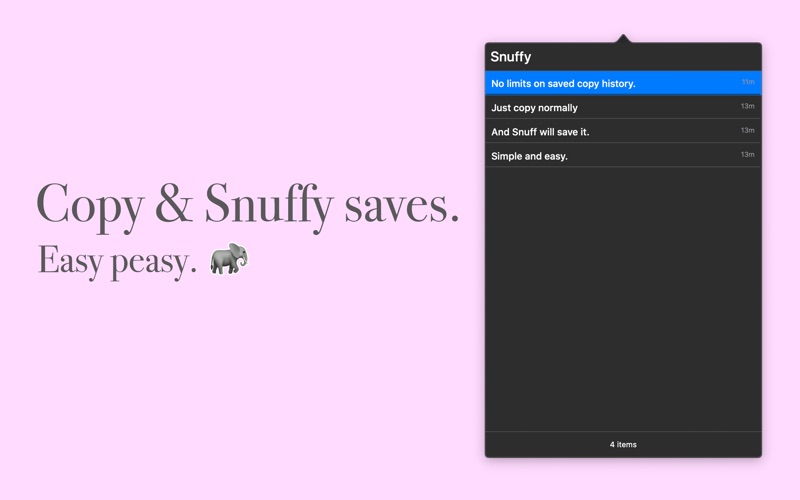Image resolution: width=800 pixels, height=500 pixels.
Task: Click the '4 items' count in footer
Action: pyautogui.click(x=623, y=444)
